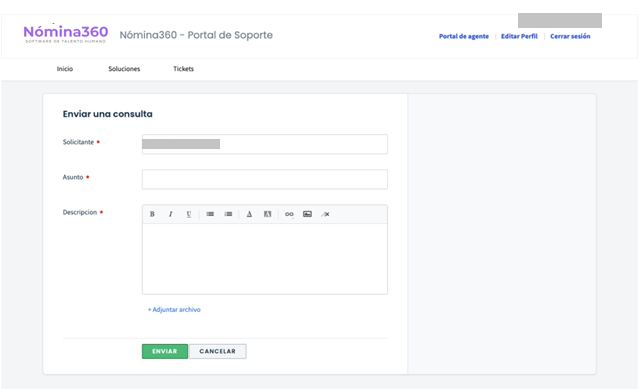Viewport: 639px width, 389px height.
Task: Open the Portal de agente link
Action: [x=464, y=36]
